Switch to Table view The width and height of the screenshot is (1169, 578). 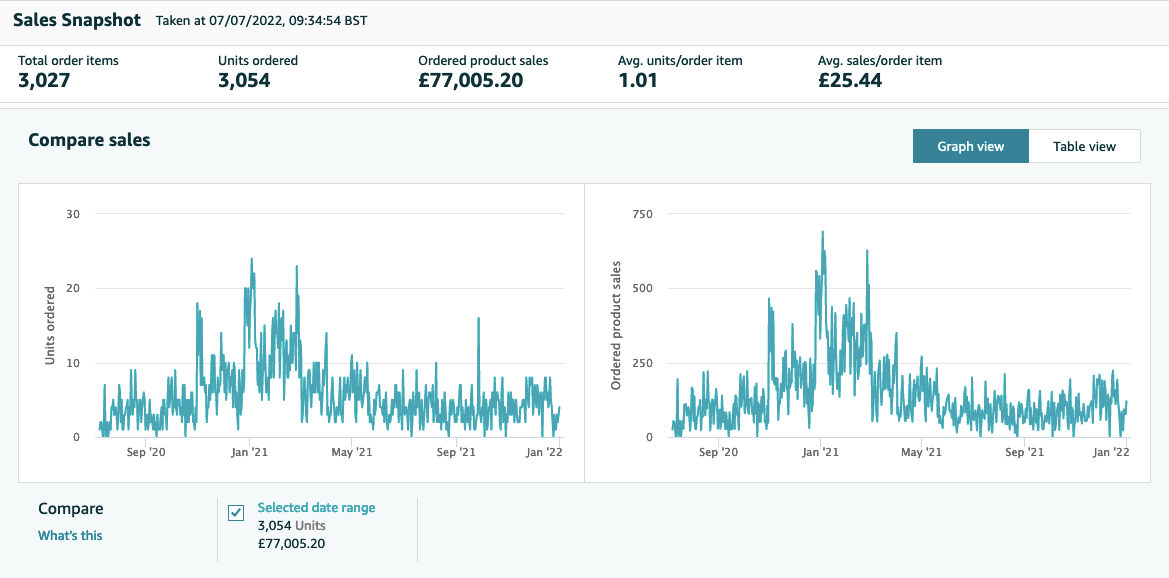coord(1084,146)
